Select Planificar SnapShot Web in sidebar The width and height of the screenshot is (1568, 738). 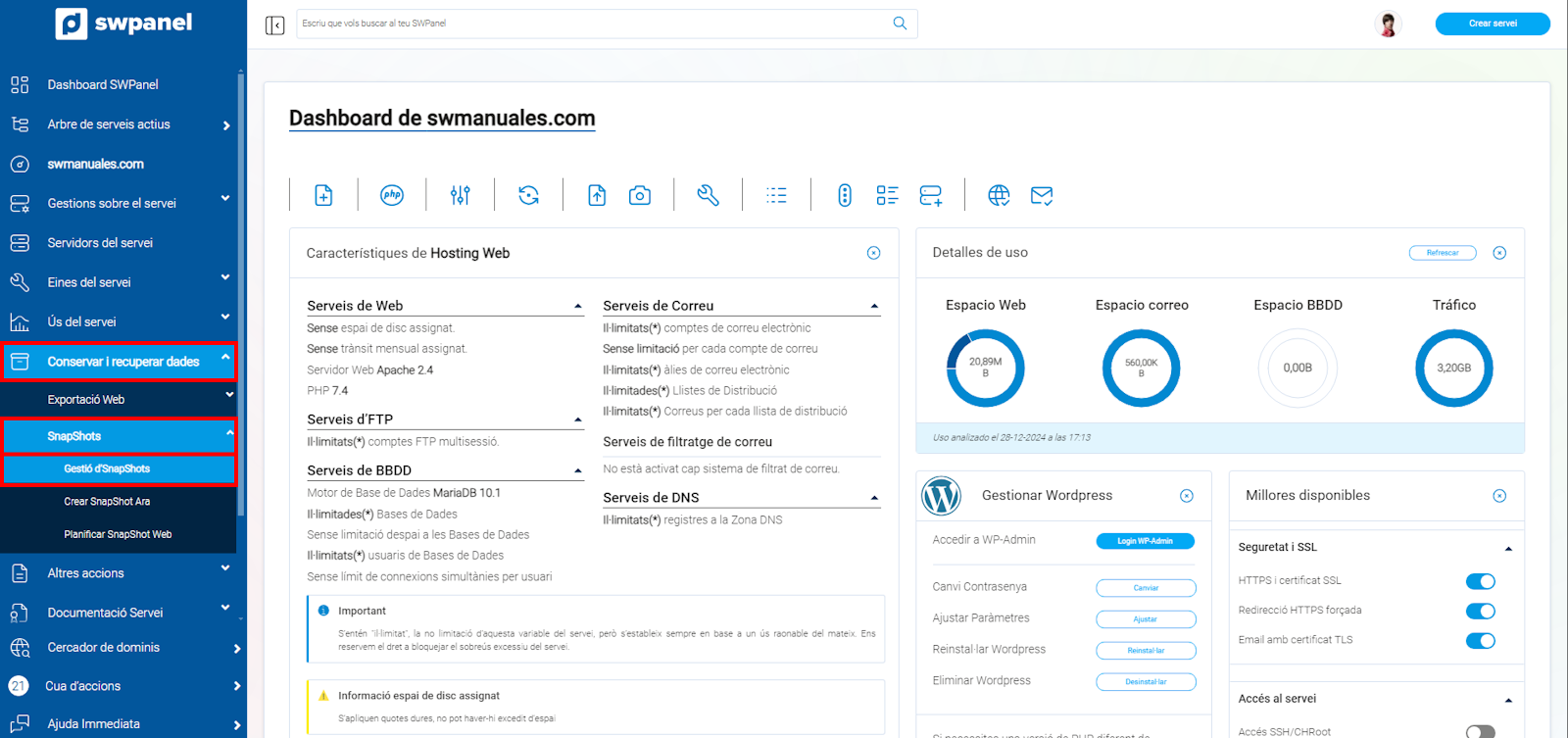coord(118,535)
